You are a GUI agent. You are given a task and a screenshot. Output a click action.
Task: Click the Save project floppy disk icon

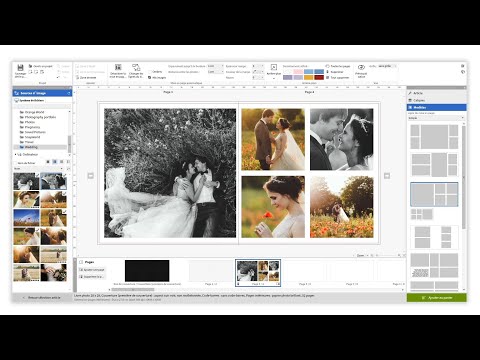tap(20, 68)
